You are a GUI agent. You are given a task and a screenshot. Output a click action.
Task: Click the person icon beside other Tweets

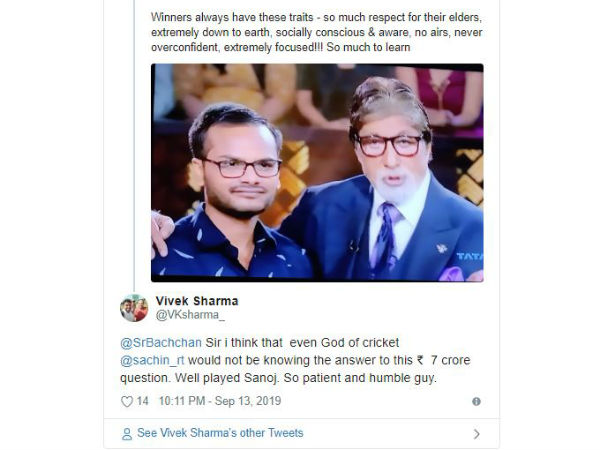(x=126, y=434)
